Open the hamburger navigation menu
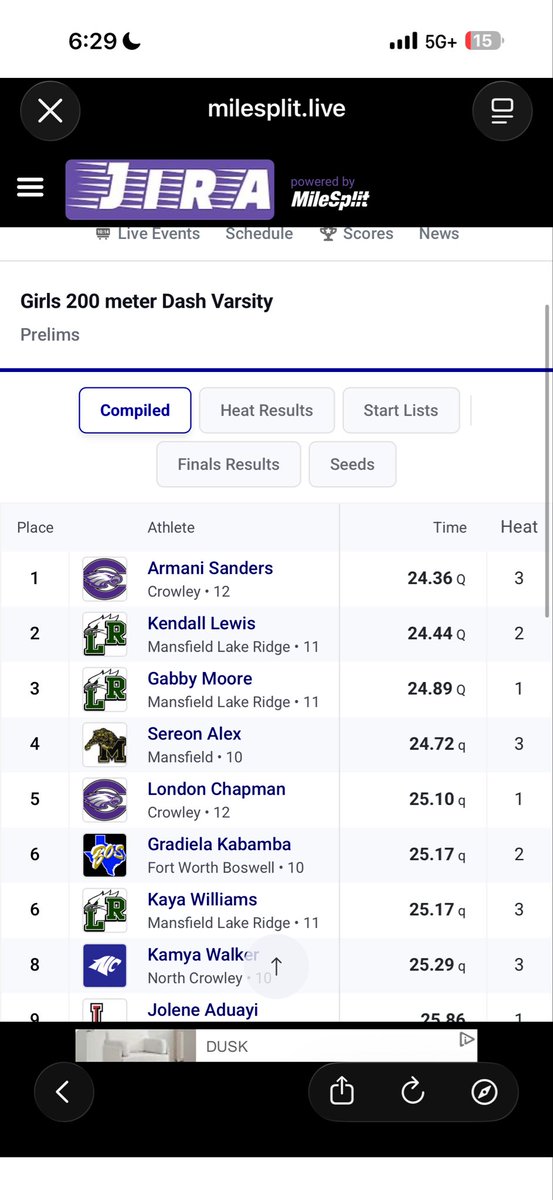The image size is (553, 1200). click(x=30, y=188)
